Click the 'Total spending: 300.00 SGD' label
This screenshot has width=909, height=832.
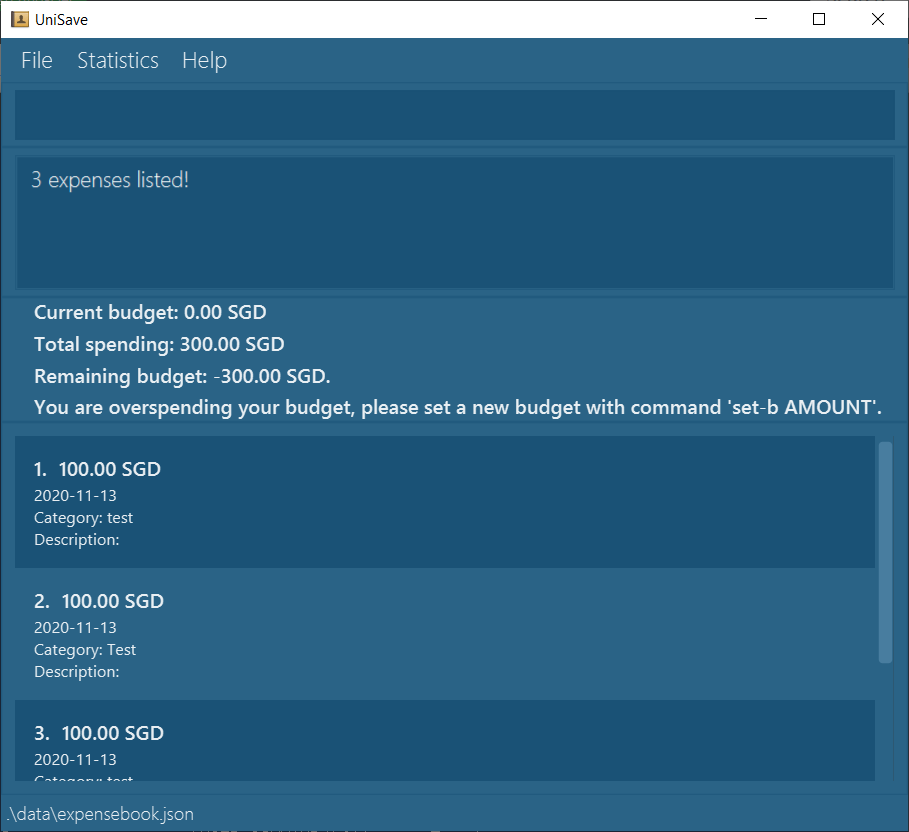(x=159, y=344)
